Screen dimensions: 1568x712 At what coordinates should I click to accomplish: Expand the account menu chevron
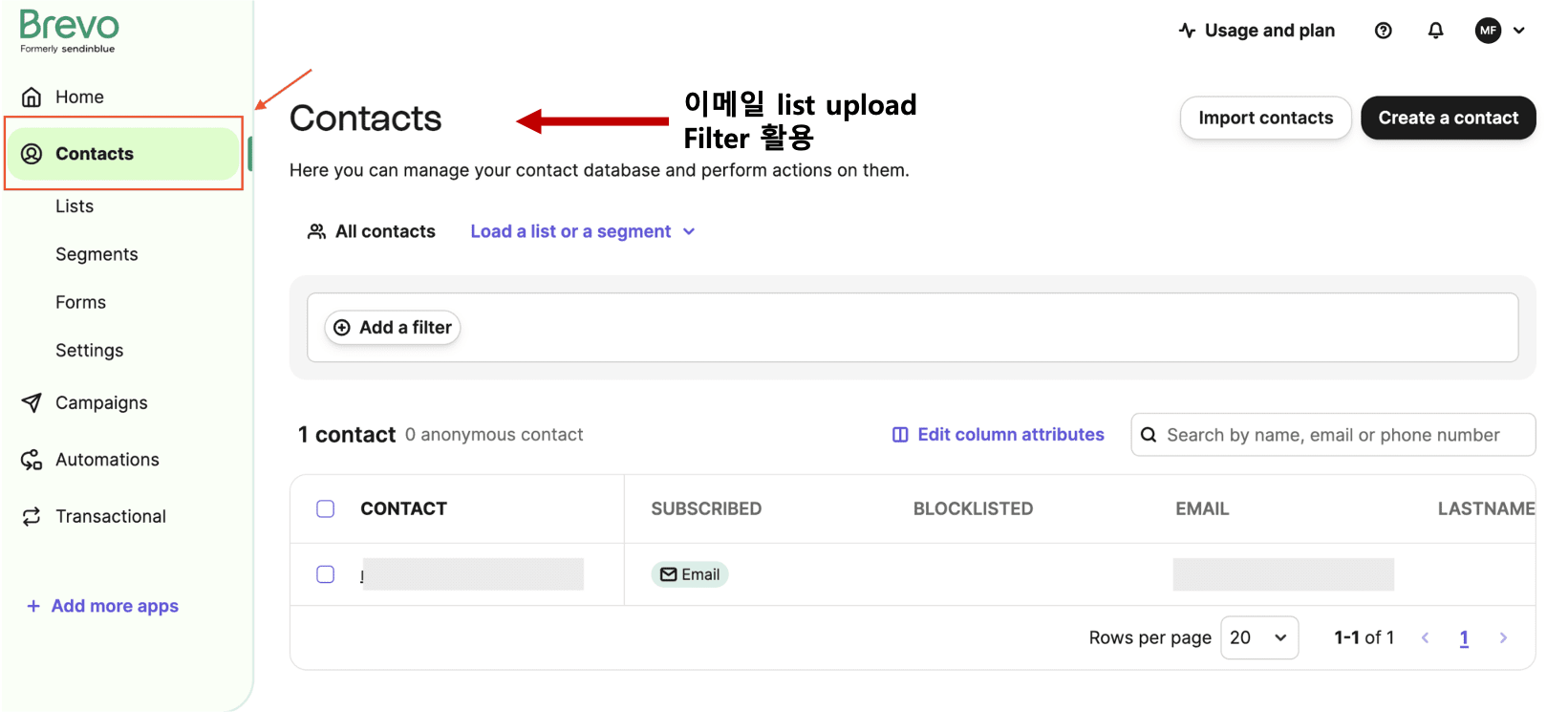coord(1519,31)
